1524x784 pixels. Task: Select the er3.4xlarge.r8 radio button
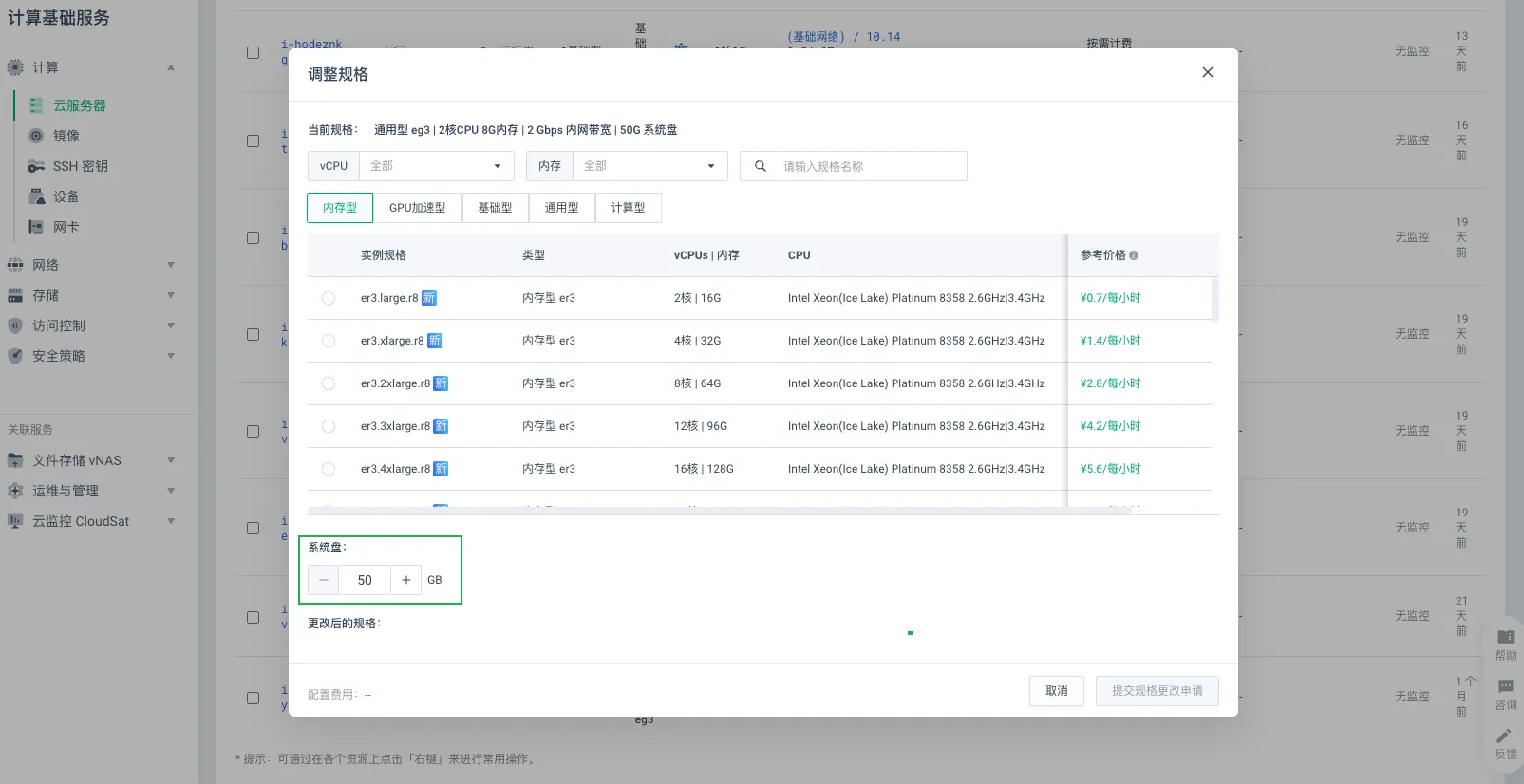[x=329, y=469]
